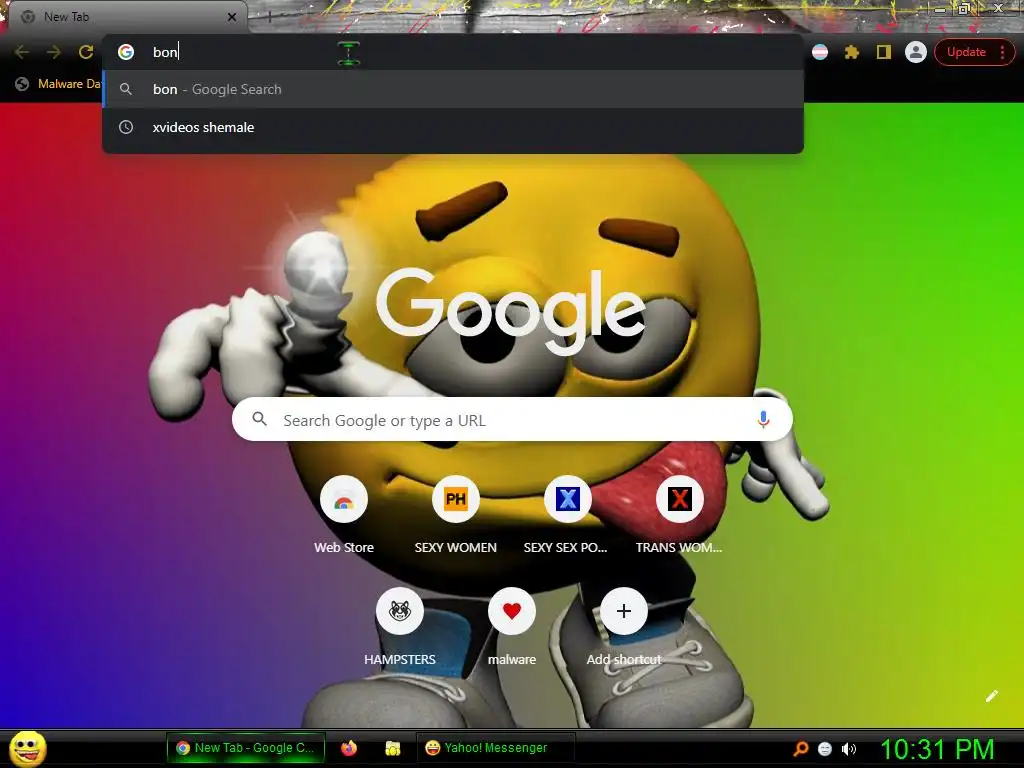Open a new tab with plus button
Screen dimensions: 1024x768
270,17
